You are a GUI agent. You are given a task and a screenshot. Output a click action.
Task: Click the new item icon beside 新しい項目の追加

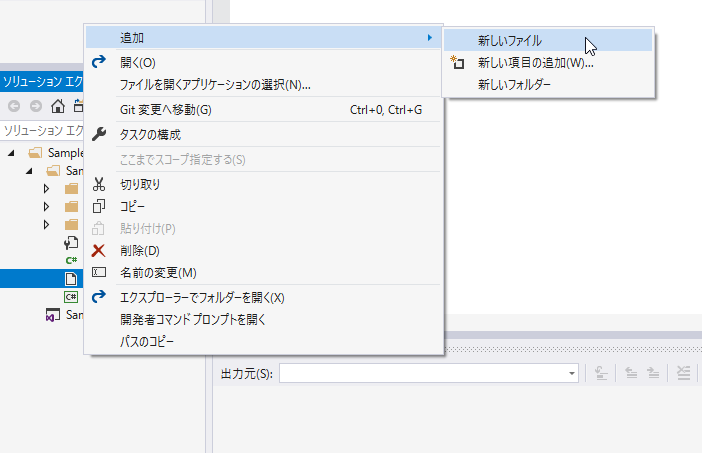point(457,62)
